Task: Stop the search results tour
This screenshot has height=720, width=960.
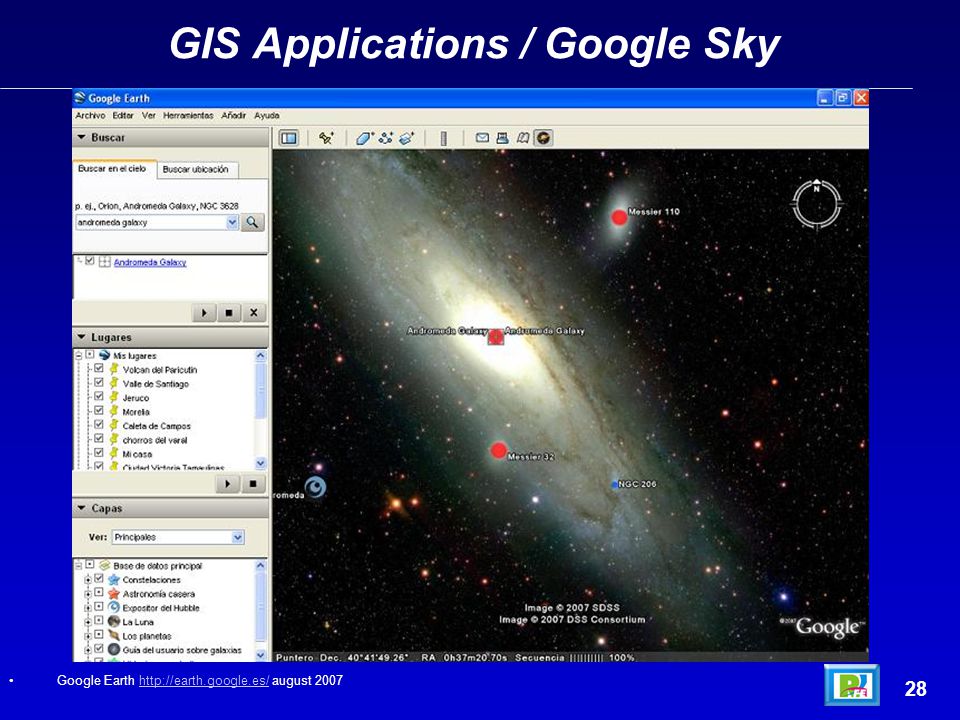Action: pyautogui.click(x=229, y=313)
